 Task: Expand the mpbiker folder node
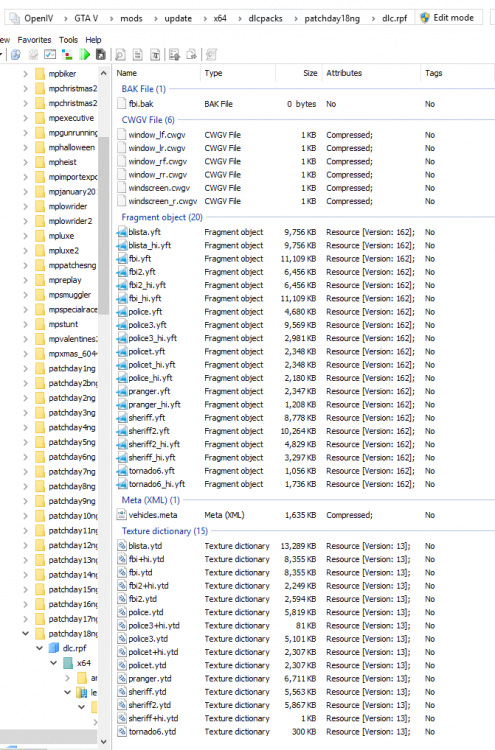click(26, 74)
